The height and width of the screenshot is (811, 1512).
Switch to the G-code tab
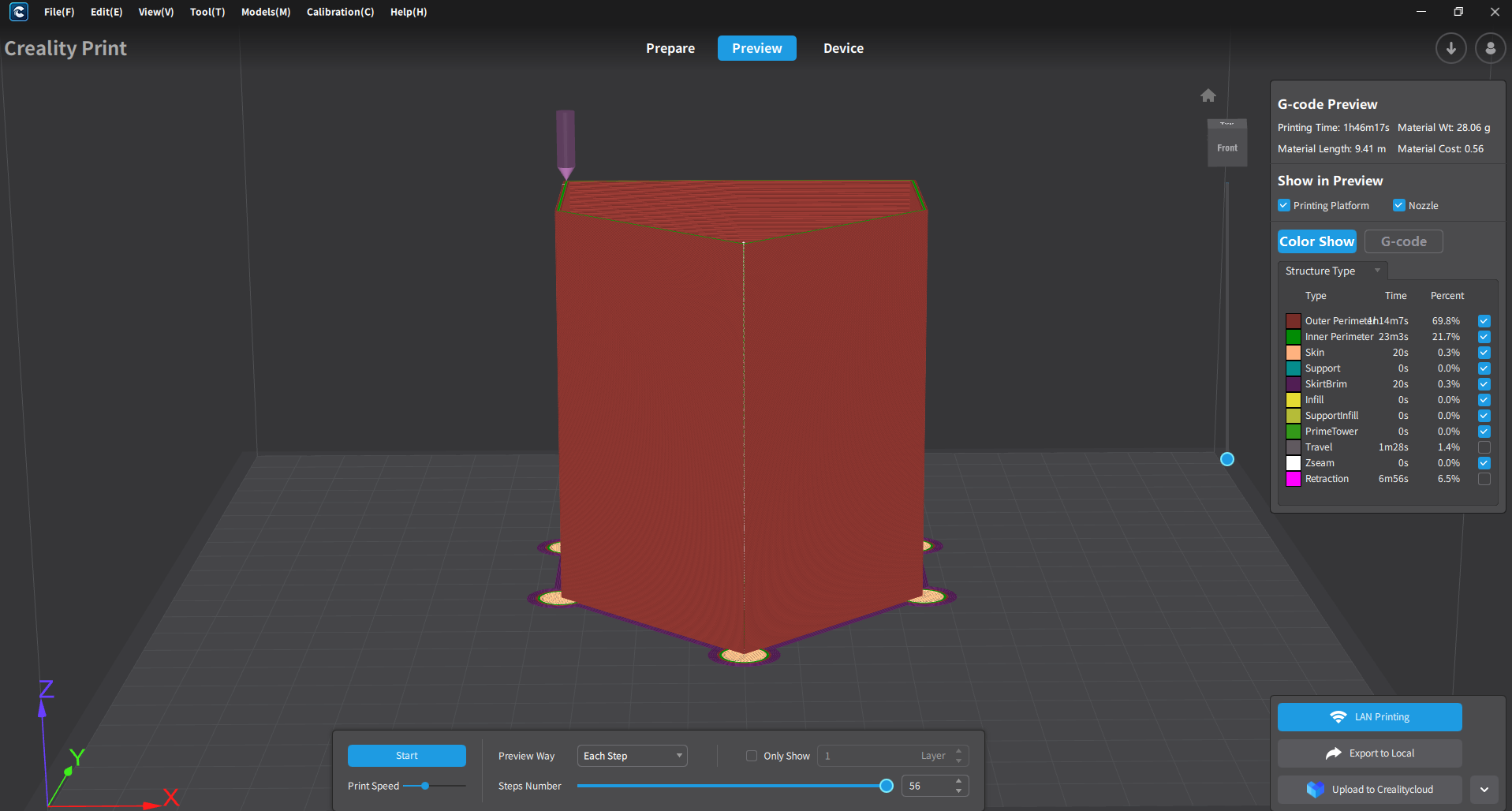[1404, 241]
